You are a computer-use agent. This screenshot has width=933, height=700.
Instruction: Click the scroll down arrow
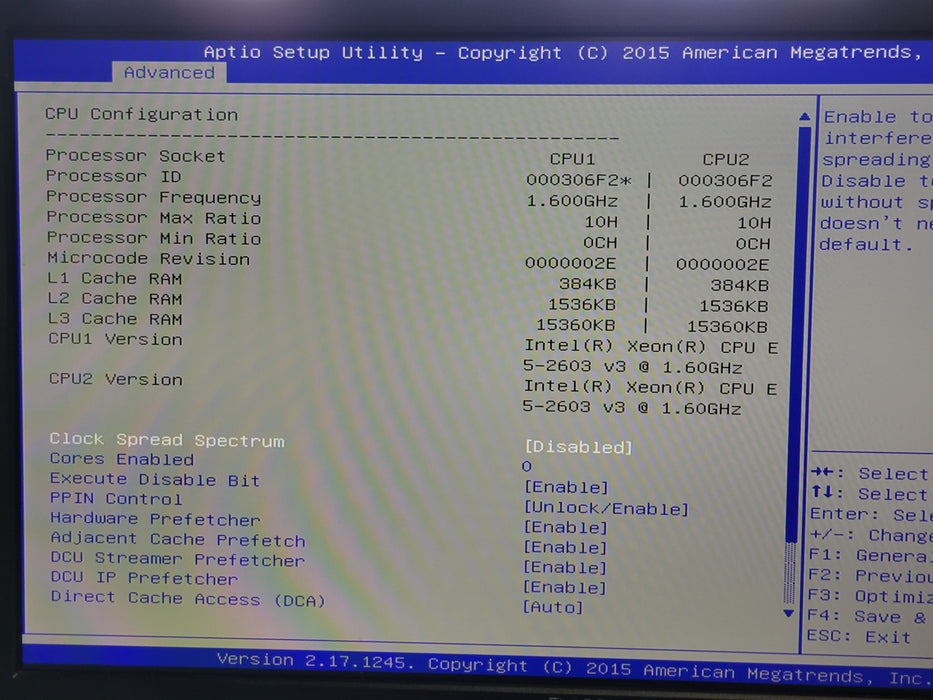(x=789, y=613)
